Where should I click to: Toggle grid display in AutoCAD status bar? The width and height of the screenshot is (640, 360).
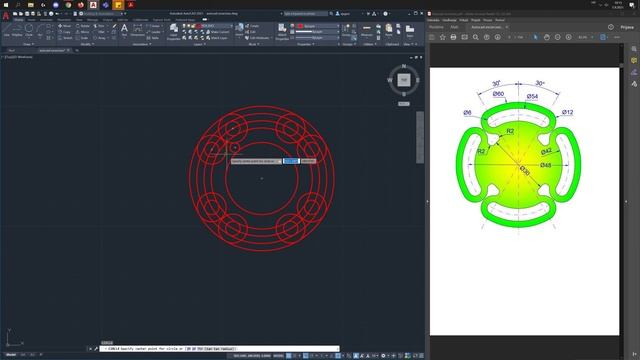(x=288, y=356)
